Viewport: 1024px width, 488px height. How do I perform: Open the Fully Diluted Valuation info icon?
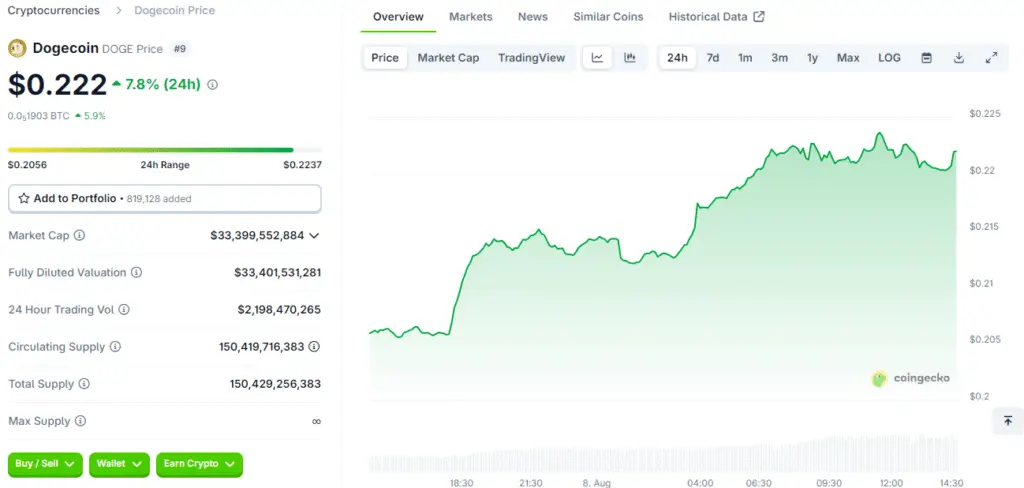(136, 272)
